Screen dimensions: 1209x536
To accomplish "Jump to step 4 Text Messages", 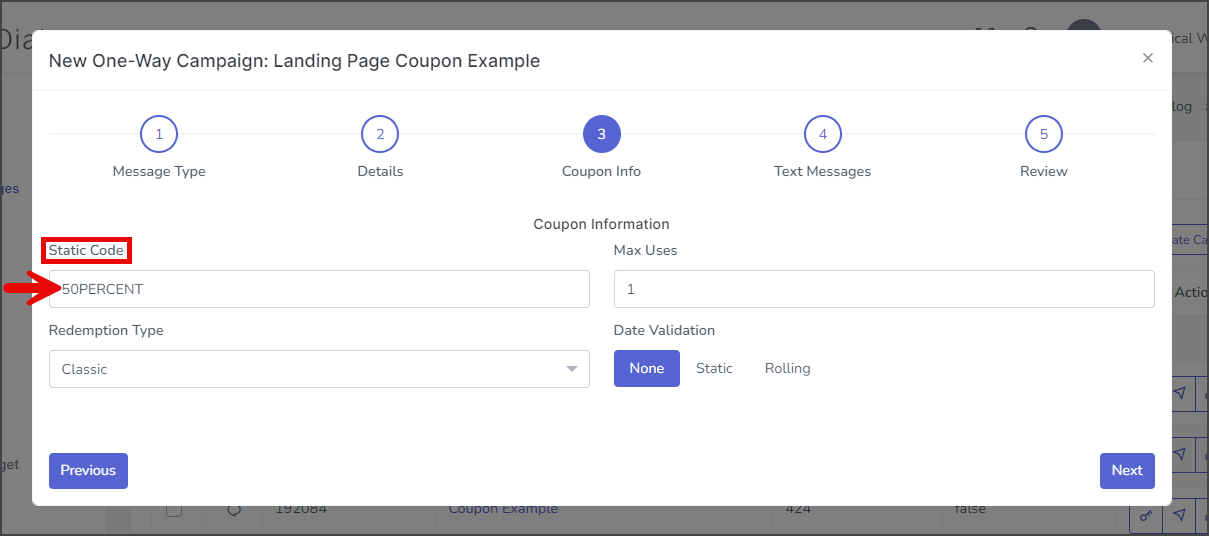I will click(x=823, y=134).
